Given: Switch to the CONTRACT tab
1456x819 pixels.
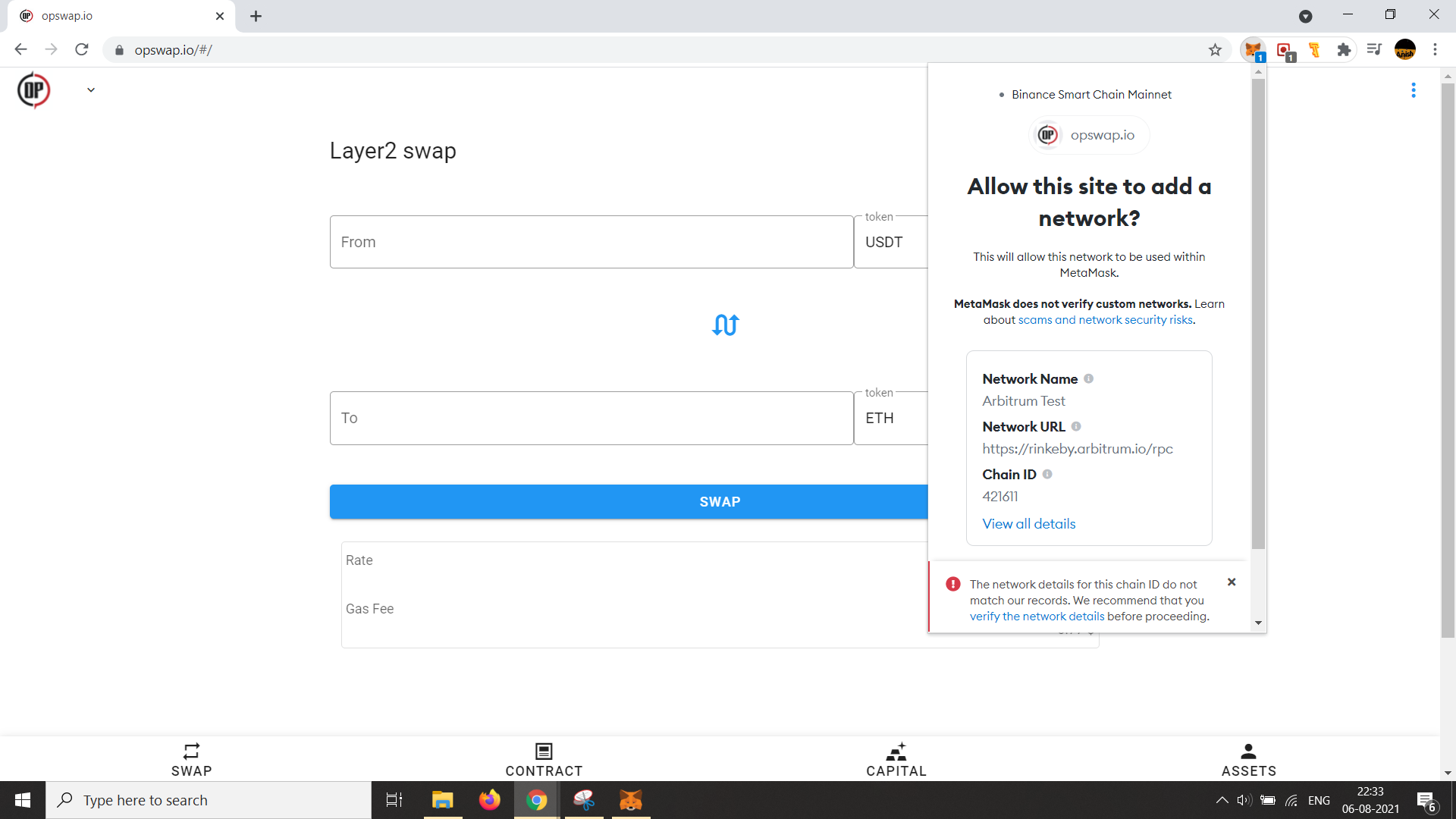Looking at the screenshot, I should [544, 759].
